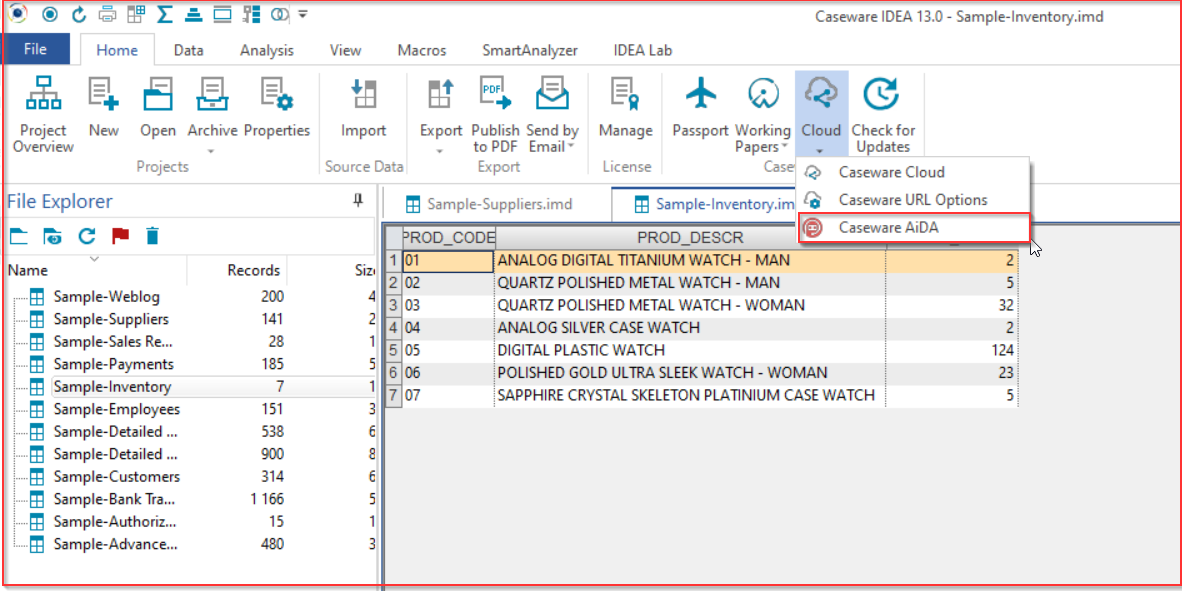Click the PROD_DESCR column header
Image resolution: width=1182 pixels, height=591 pixels.
click(x=689, y=238)
